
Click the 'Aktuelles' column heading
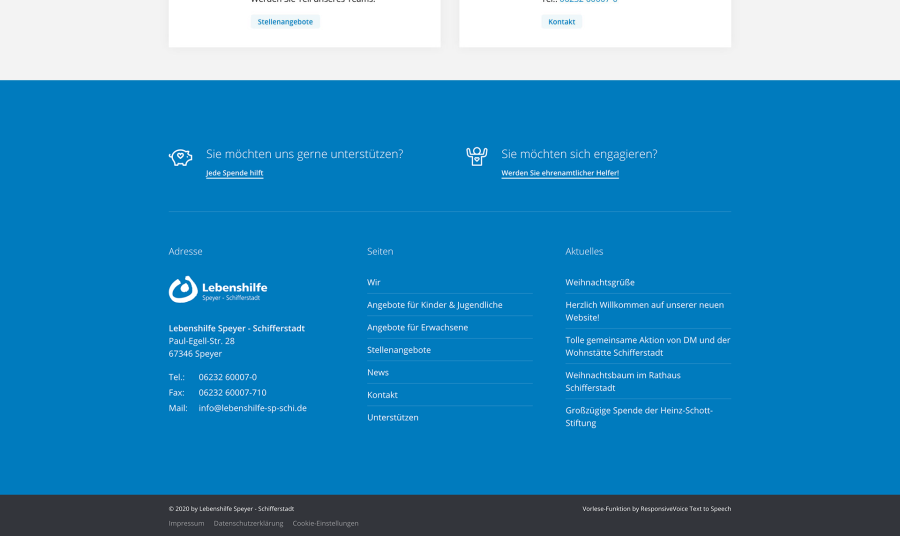(x=584, y=251)
